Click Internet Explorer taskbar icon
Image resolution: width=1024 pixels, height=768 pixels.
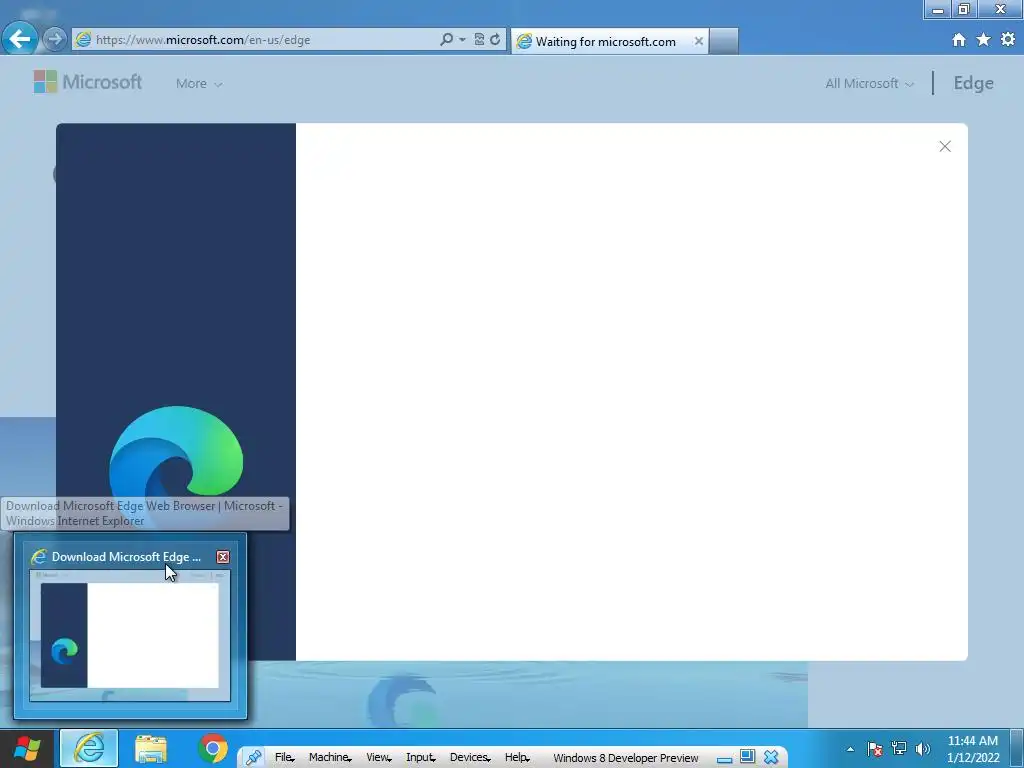(89, 748)
